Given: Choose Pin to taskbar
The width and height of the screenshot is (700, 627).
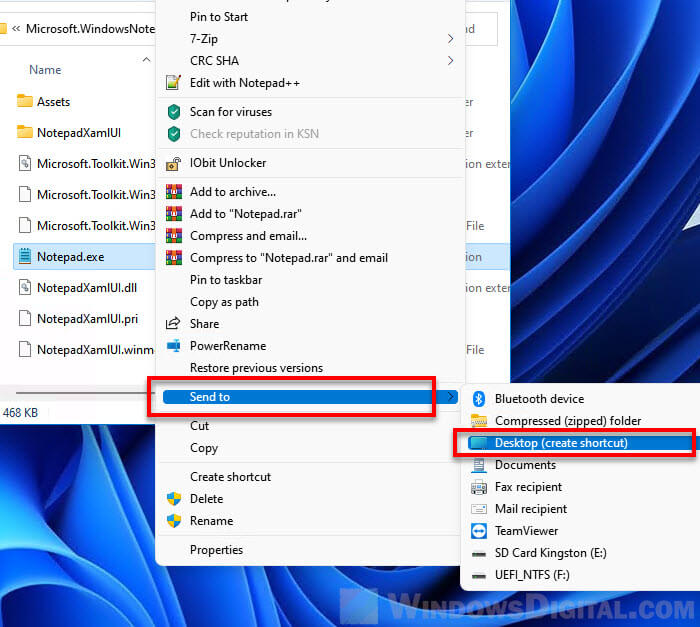Looking at the screenshot, I should [x=226, y=280].
